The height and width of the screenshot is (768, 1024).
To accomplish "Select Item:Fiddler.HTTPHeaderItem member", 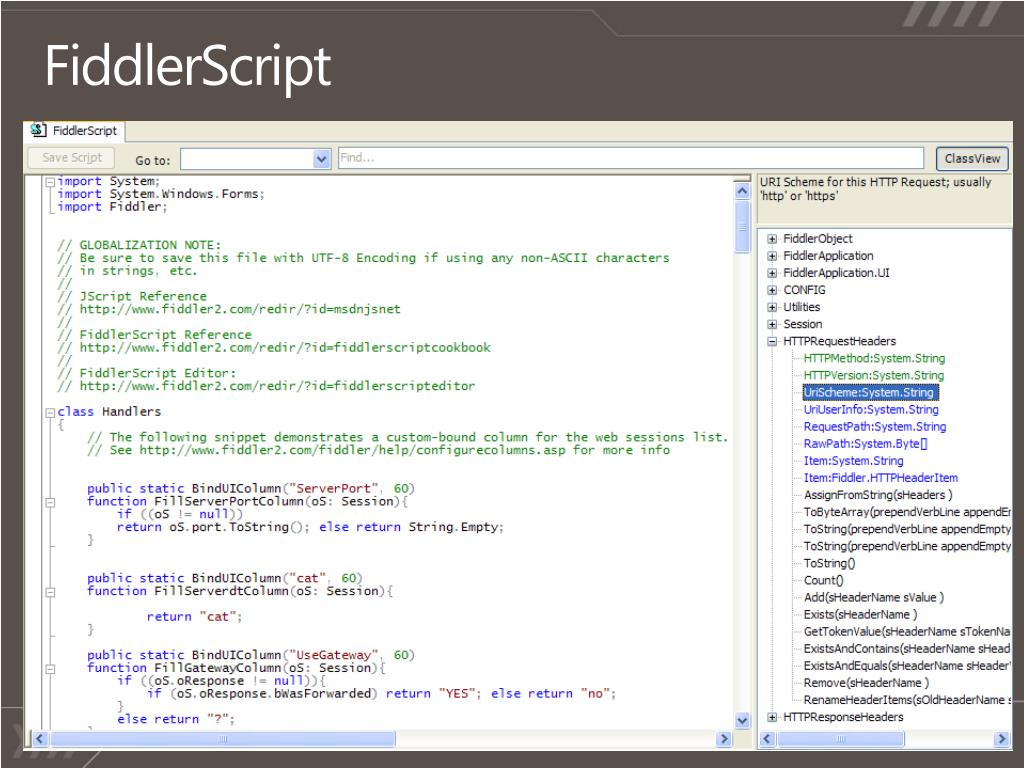I will pyautogui.click(x=880, y=477).
